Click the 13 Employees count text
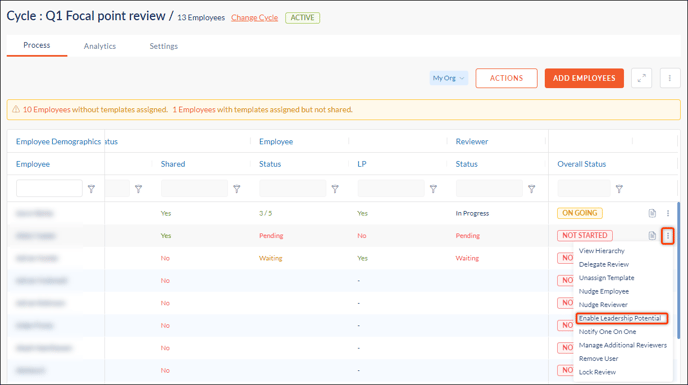This screenshot has height=385, width=688. [201, 18]
